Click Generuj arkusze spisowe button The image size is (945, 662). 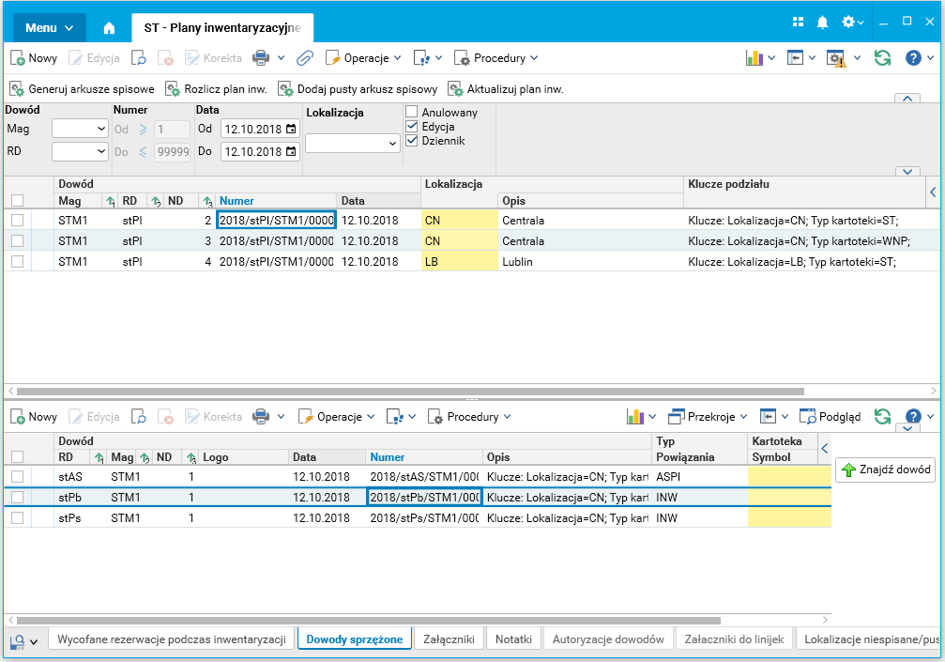(82, 89)
